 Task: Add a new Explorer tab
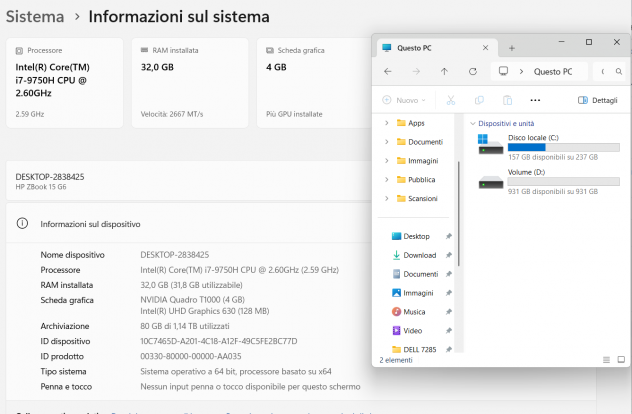511,48
